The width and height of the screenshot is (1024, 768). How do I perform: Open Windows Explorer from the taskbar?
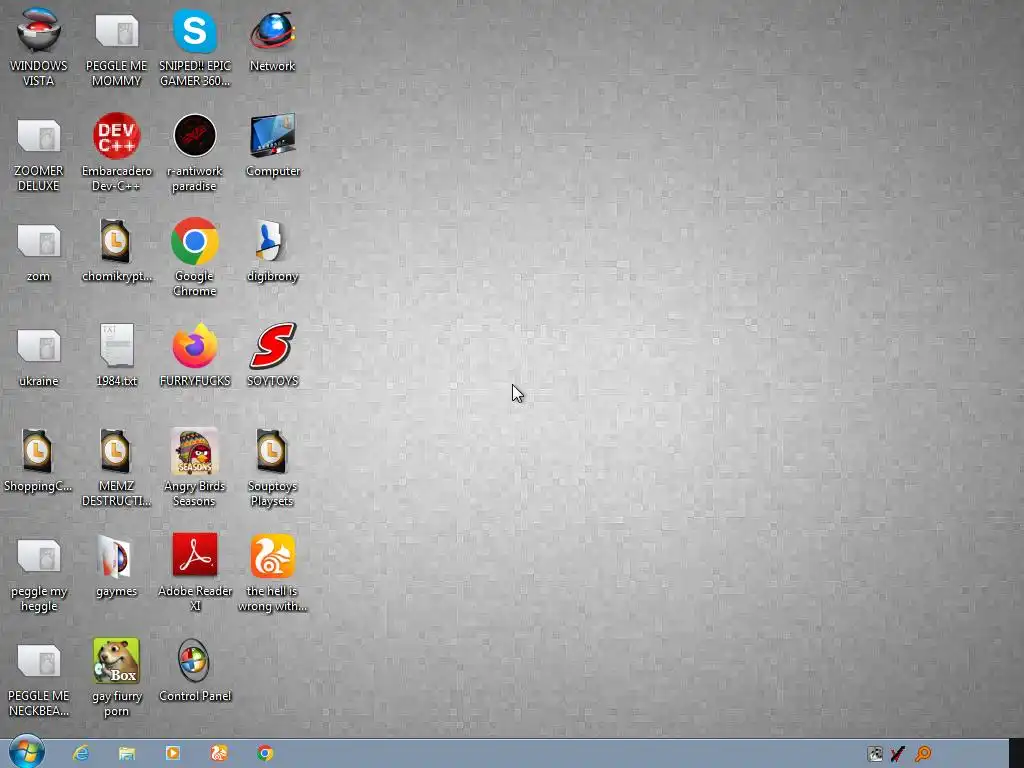coord(127,754)
